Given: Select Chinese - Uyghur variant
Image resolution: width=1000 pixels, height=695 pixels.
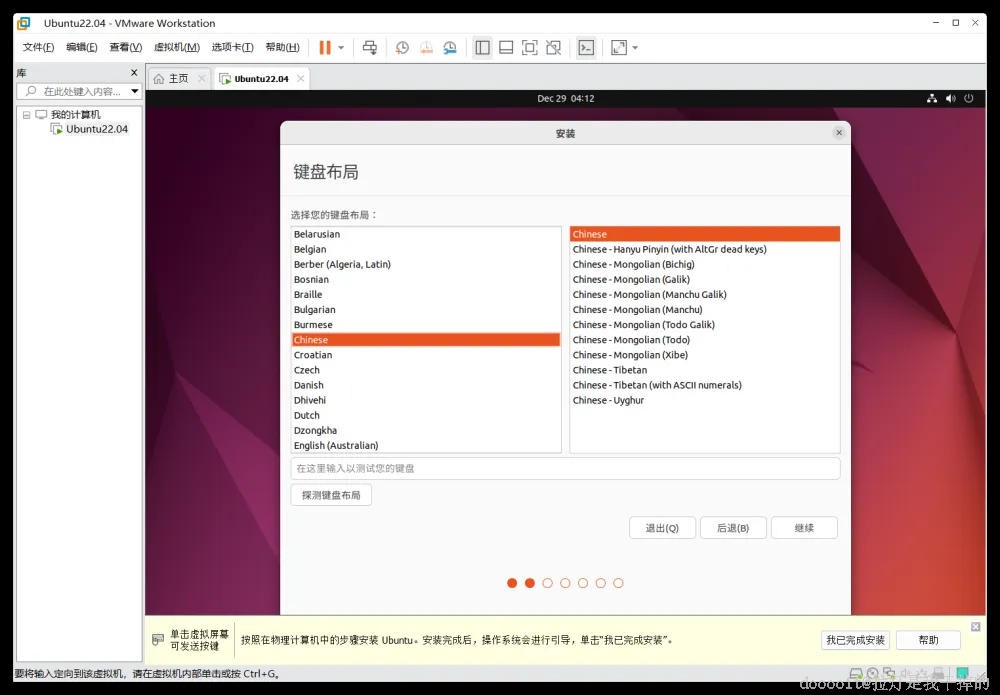Looking at the screenshot, I should 705,400.
